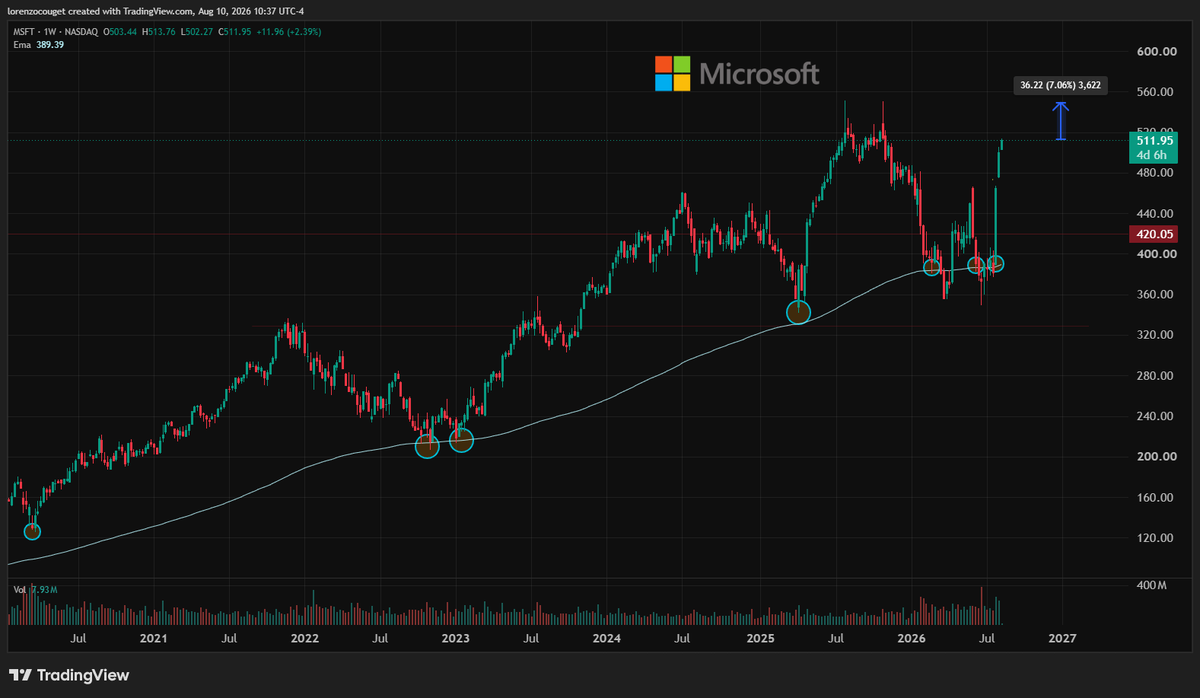
Task: Select the circle marker at the early 2023 low
Action: [x=461, y=439]
